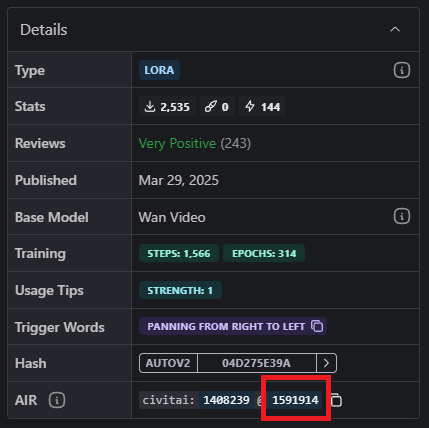The width and height of the screenshot is (429, 428).
Task: Click the EPOCHS: 314 badge
Action: [264, 253]
